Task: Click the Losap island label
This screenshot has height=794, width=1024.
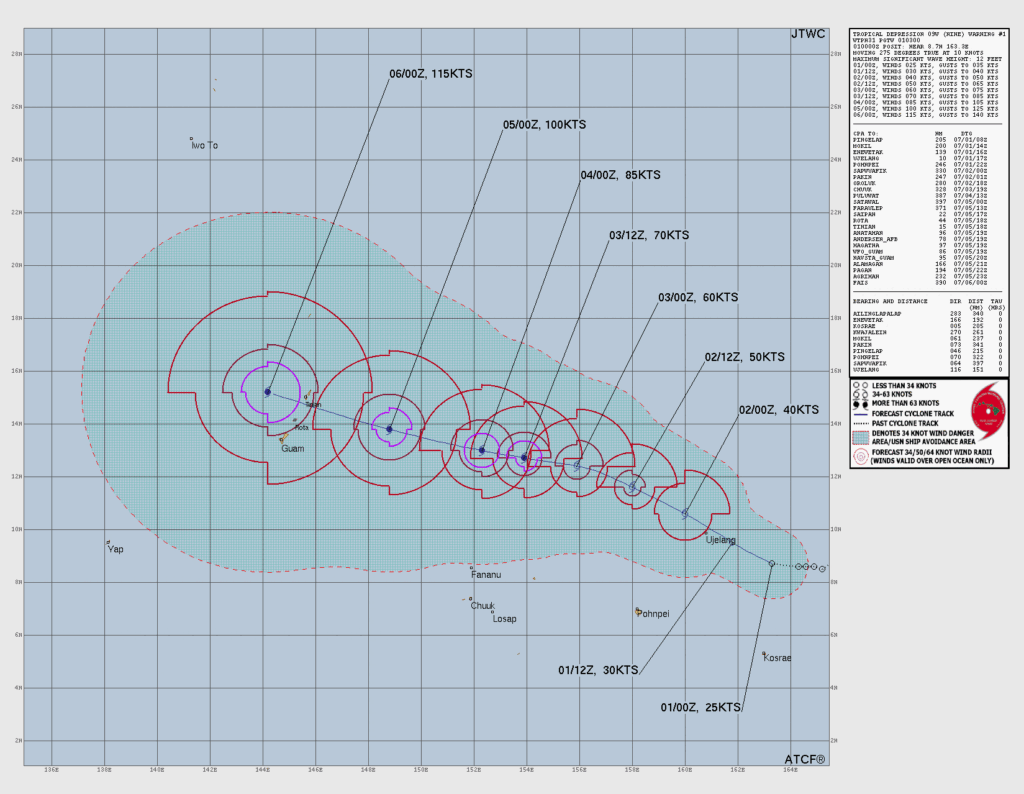Action: (x=504, y=618)
